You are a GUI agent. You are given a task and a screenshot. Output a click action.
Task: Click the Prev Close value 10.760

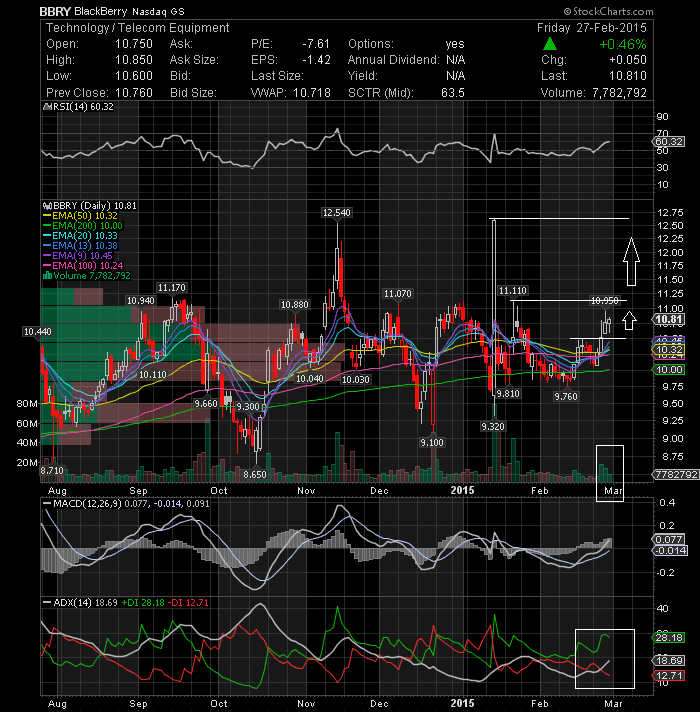(133, 93)
